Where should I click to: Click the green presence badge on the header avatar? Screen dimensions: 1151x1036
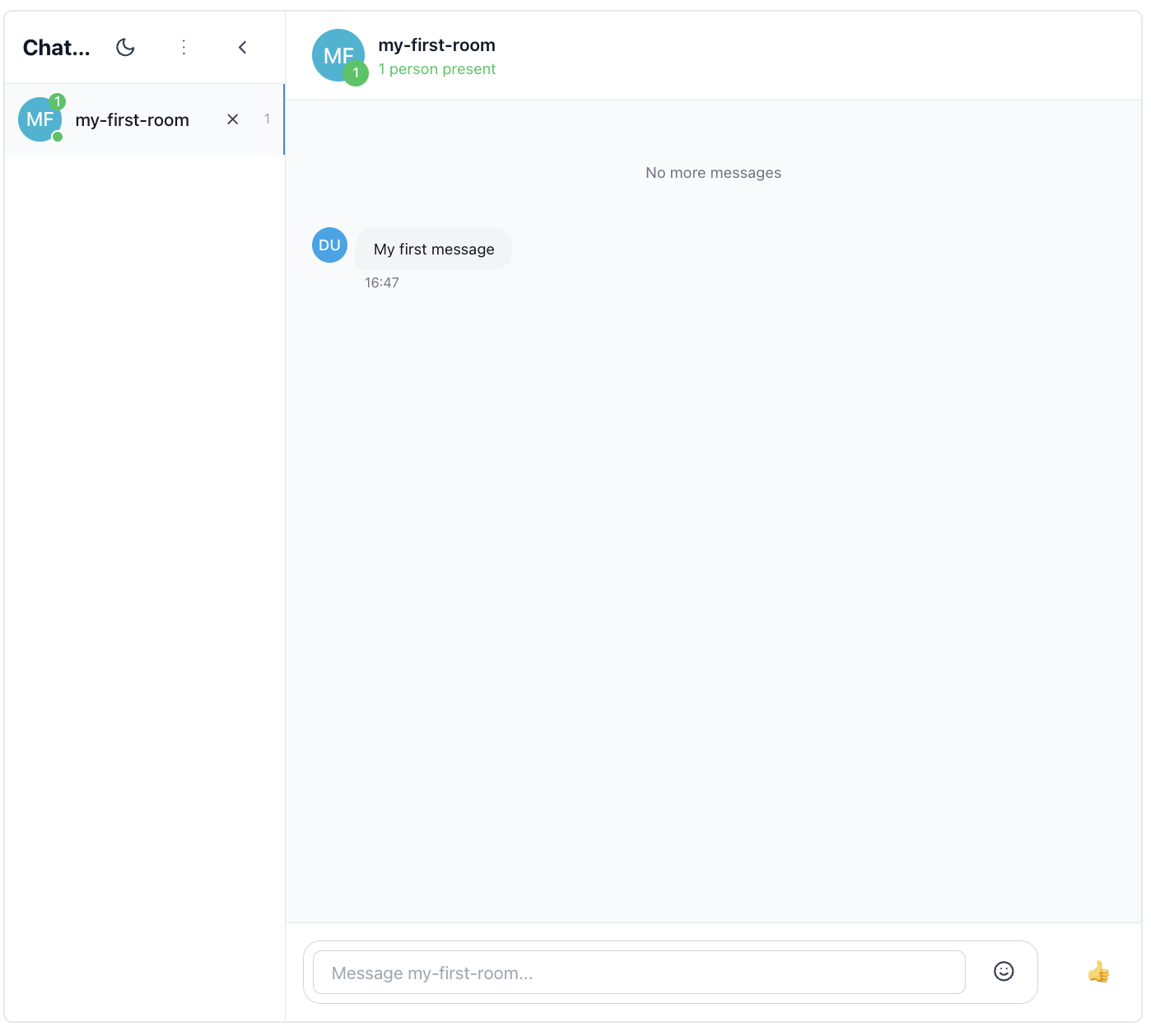(356, 72)
